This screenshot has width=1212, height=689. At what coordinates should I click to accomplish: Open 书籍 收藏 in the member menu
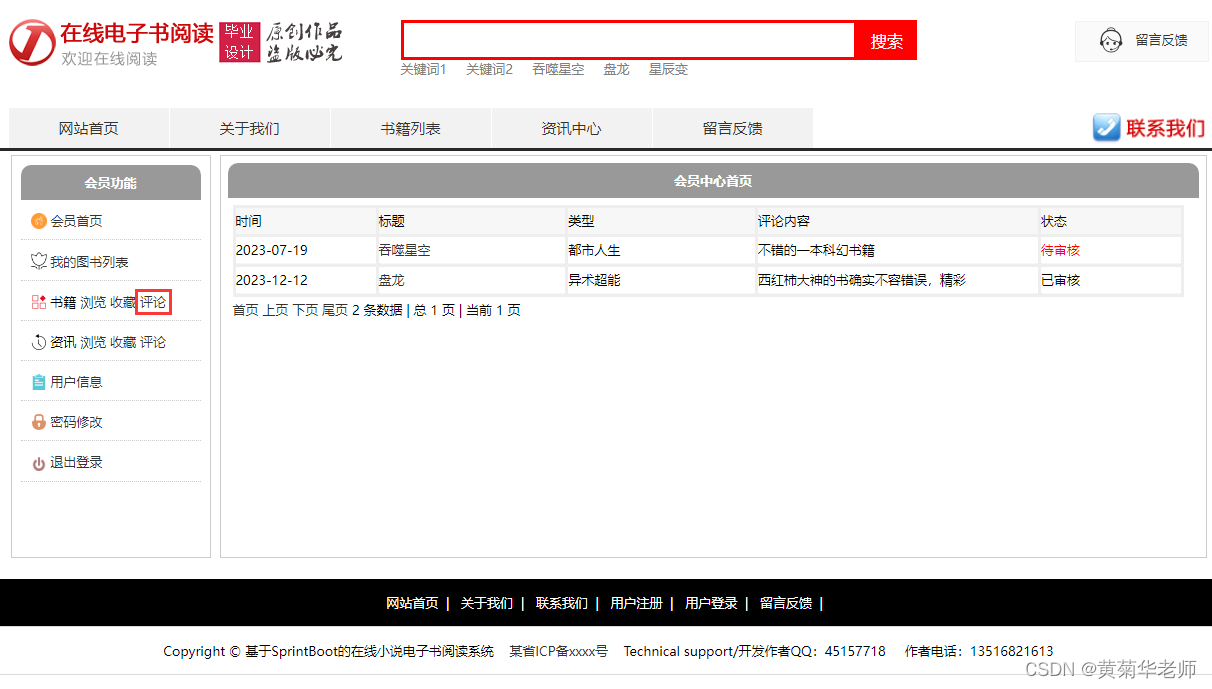point(123,302)
